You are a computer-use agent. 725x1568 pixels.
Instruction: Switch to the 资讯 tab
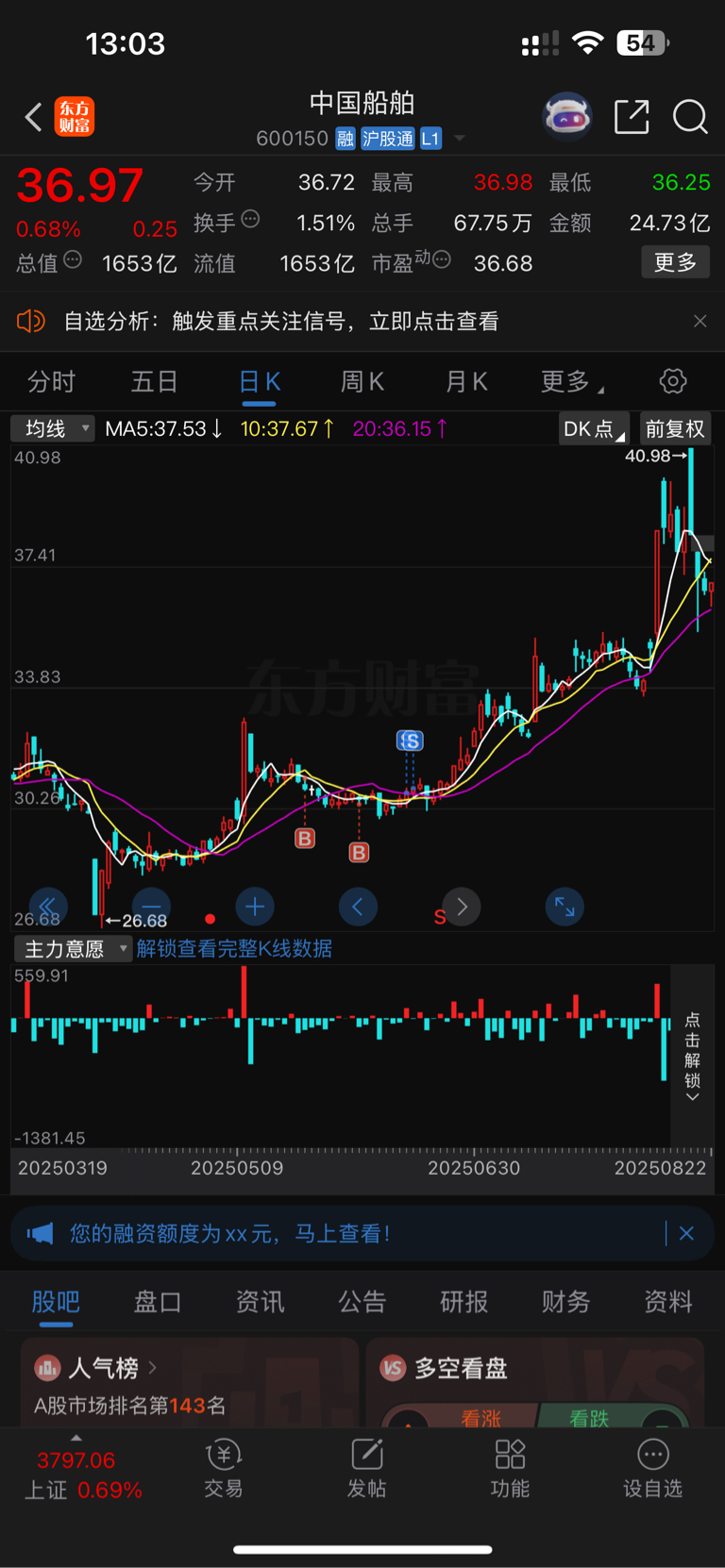(x=260, y=1302)
